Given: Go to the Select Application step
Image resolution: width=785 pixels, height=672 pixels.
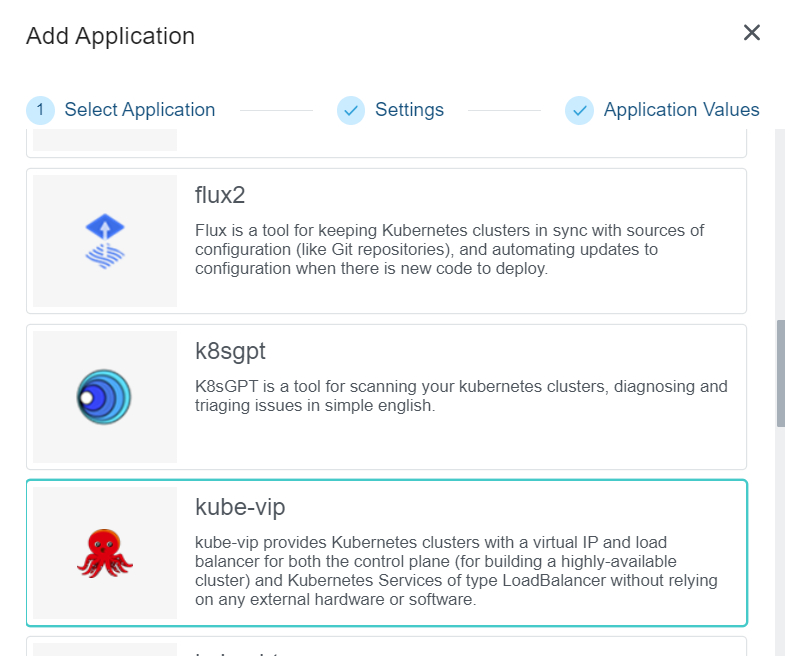Looking at the screenshot, I should [139, 110].
